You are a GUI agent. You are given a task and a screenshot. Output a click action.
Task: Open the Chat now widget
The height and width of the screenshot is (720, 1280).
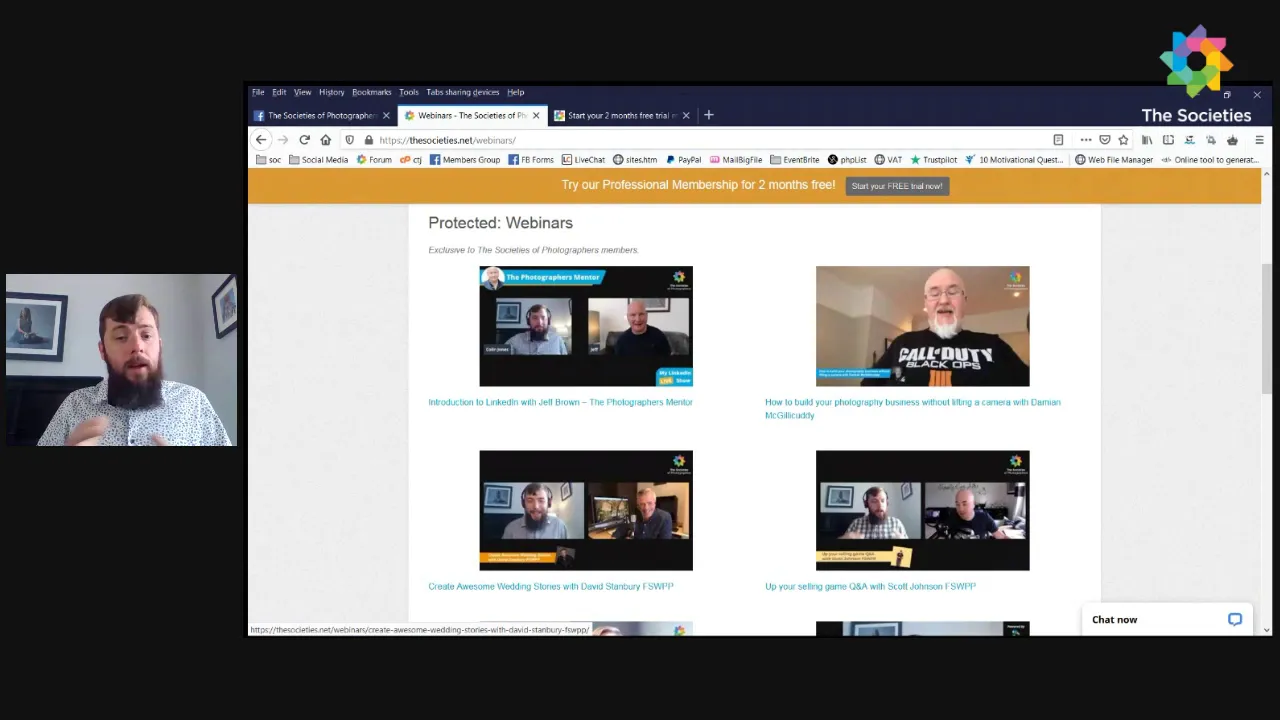[x=1167, y=620]
